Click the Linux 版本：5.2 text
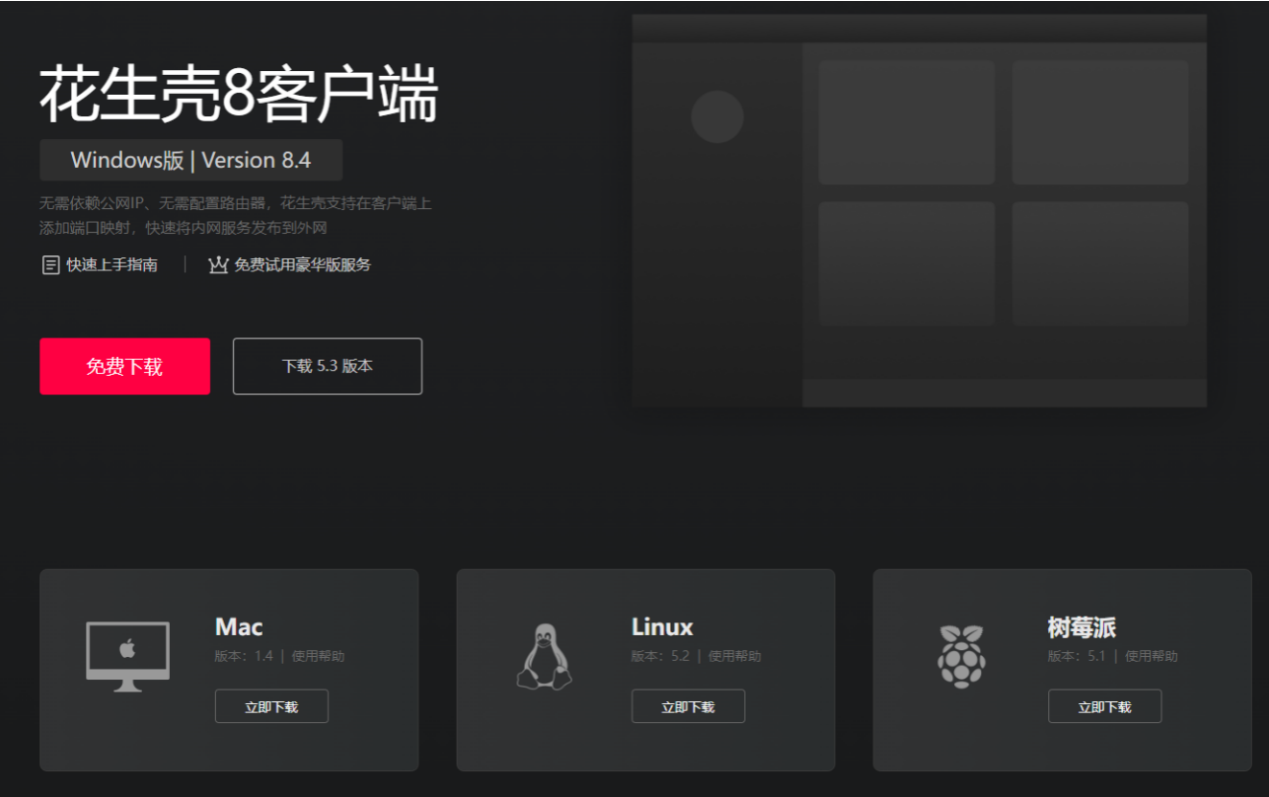Viewport: 1269px width, 797px height. pyautogui.click(x=661, y=657)
